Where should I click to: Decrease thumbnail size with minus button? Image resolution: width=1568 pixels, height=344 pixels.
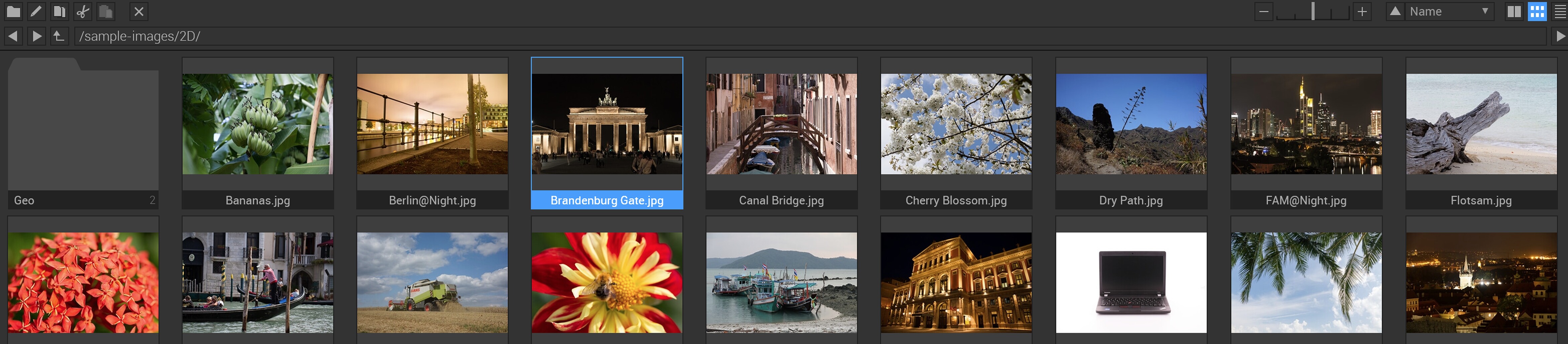click(1264, 12)
